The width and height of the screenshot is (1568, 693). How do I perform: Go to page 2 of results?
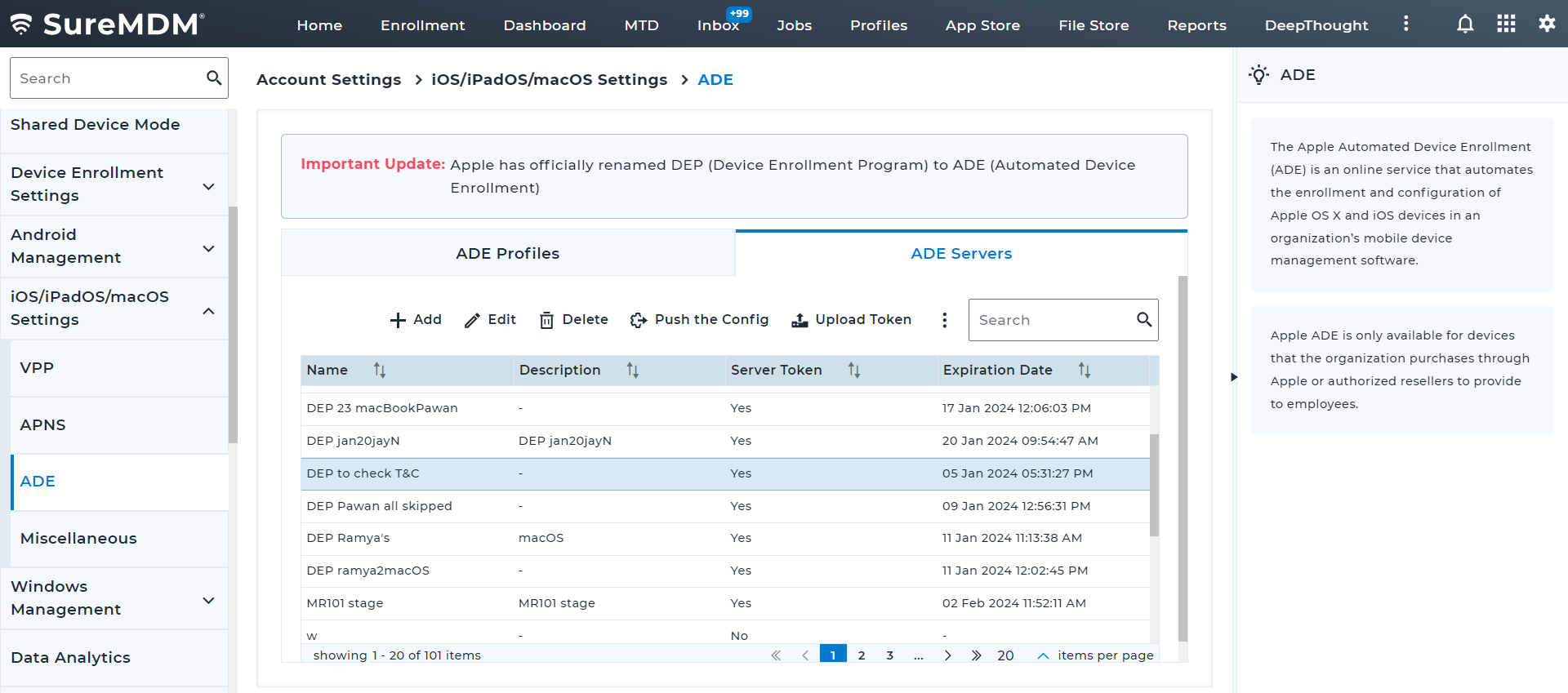pos(861,655)
